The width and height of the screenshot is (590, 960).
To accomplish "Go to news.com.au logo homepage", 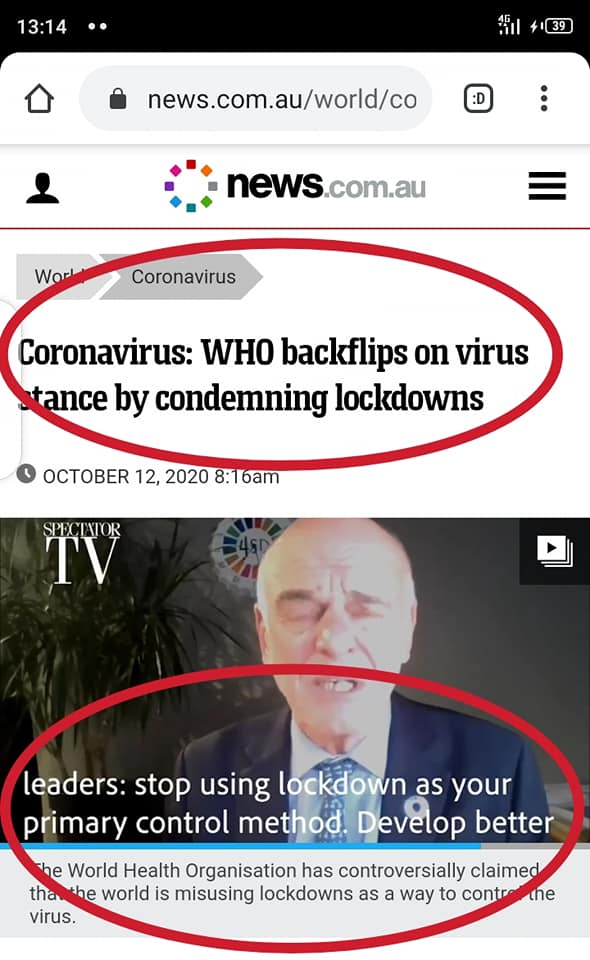I will coord(295,186).
